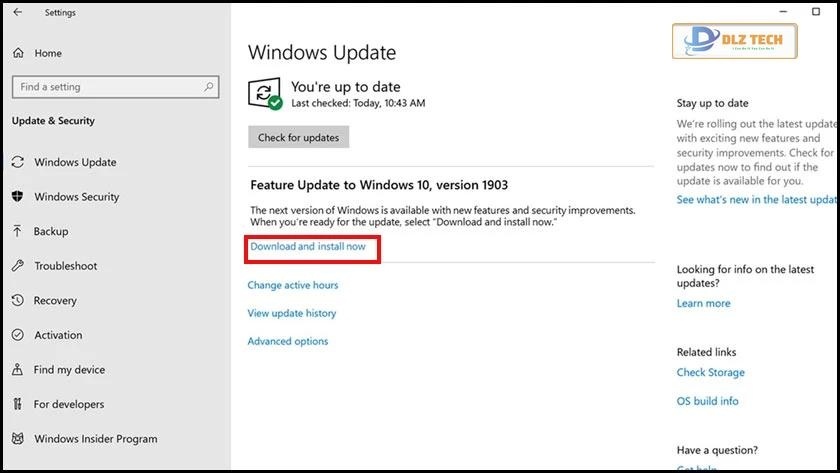Screen dimensions: 840x473
Task: Click the Backup arrow icon
Action: [x=18, y=231]
